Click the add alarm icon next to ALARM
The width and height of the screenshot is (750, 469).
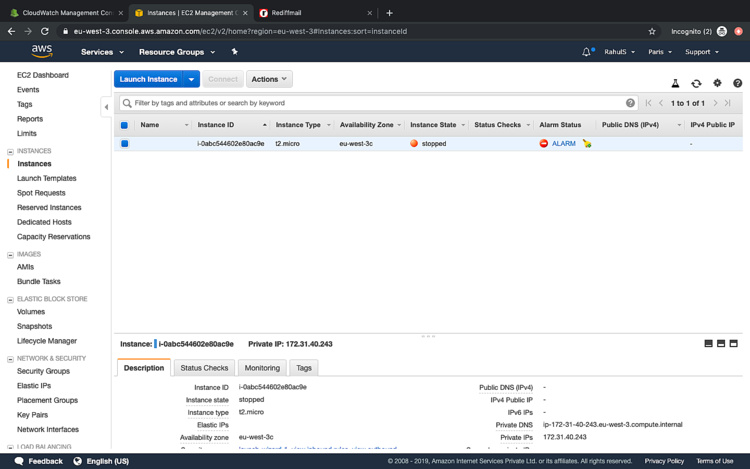coord(587,144)
